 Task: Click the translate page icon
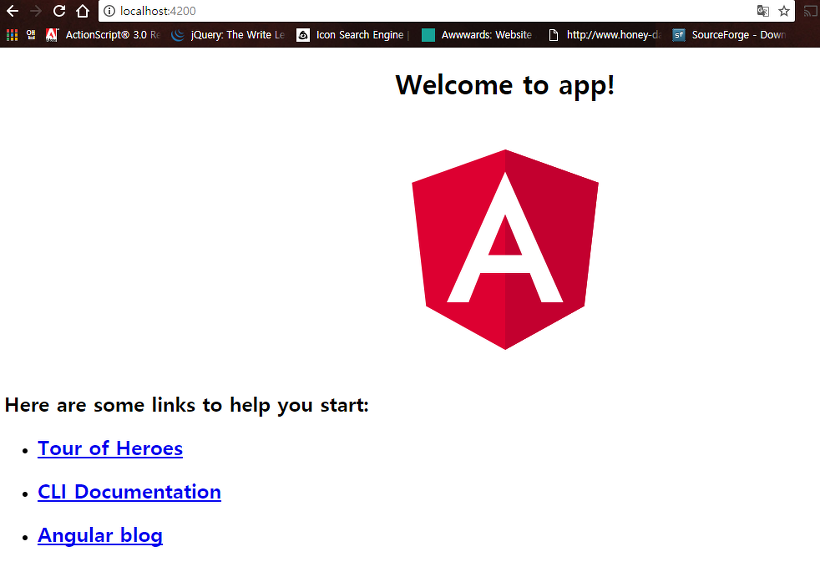pos(762,11)
